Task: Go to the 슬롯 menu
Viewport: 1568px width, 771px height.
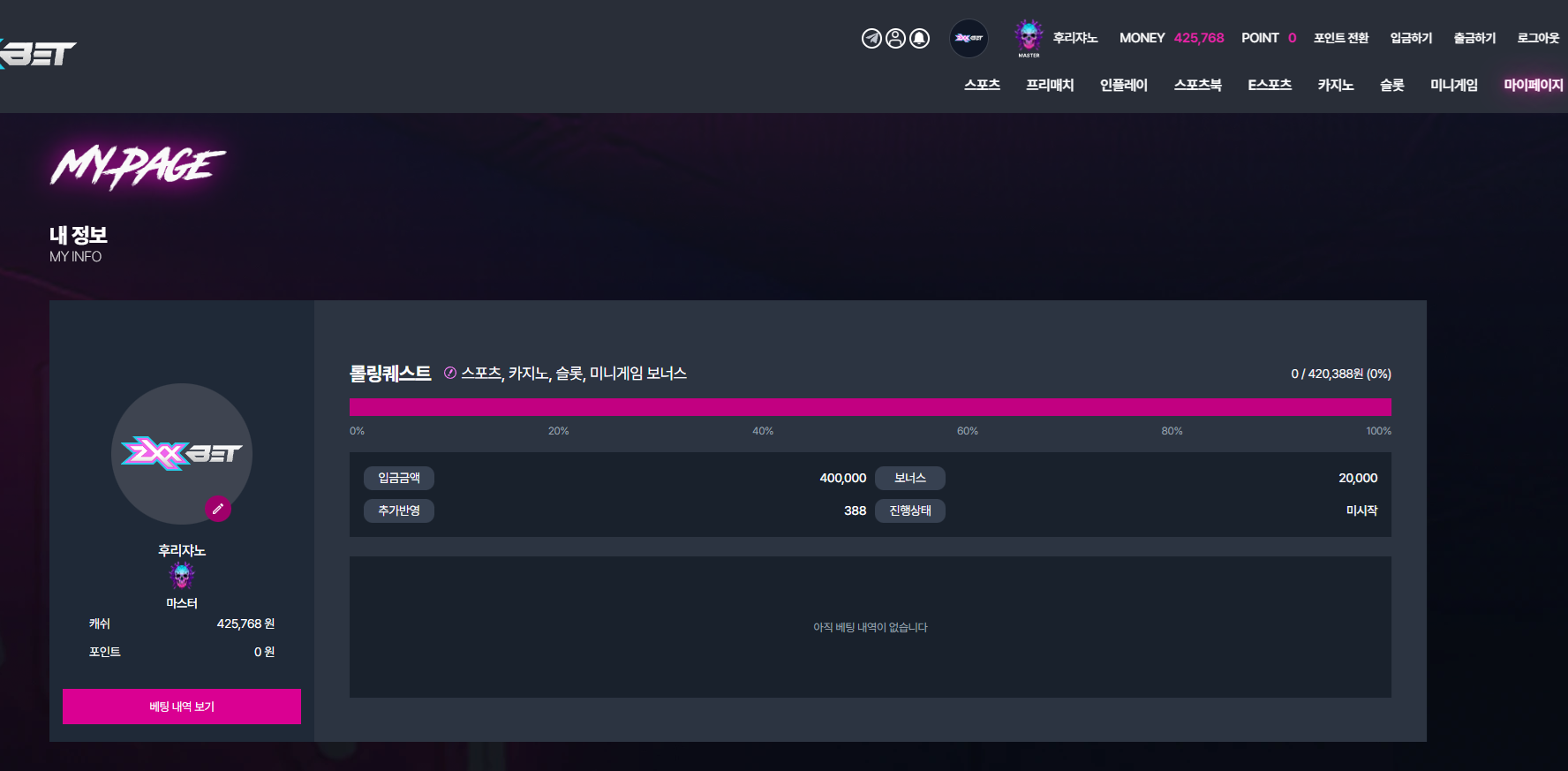Action: (x=1391, y=85)
